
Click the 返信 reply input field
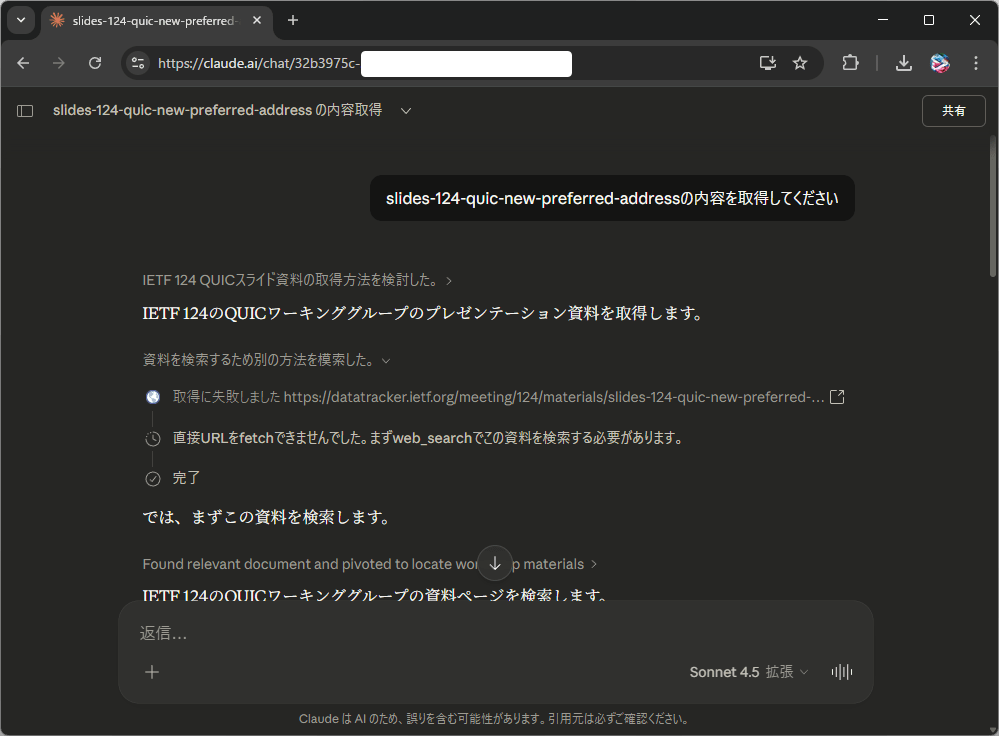coord(400,632)
